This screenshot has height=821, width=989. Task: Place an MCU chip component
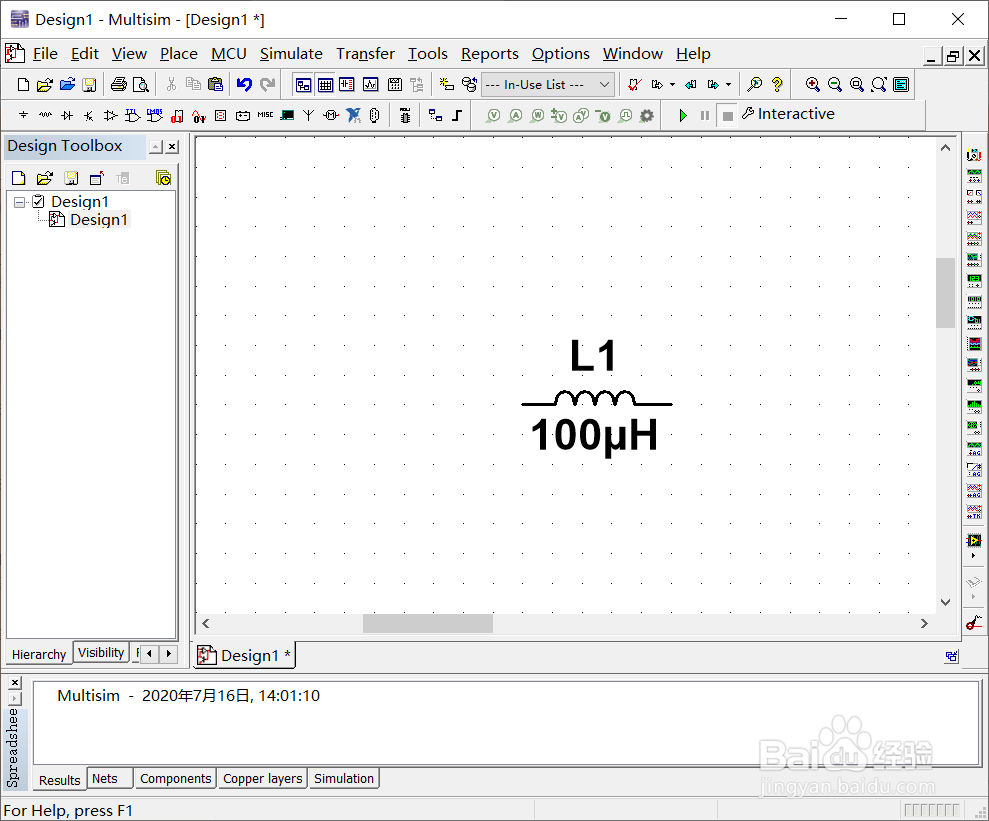click(x=405, y=115)
